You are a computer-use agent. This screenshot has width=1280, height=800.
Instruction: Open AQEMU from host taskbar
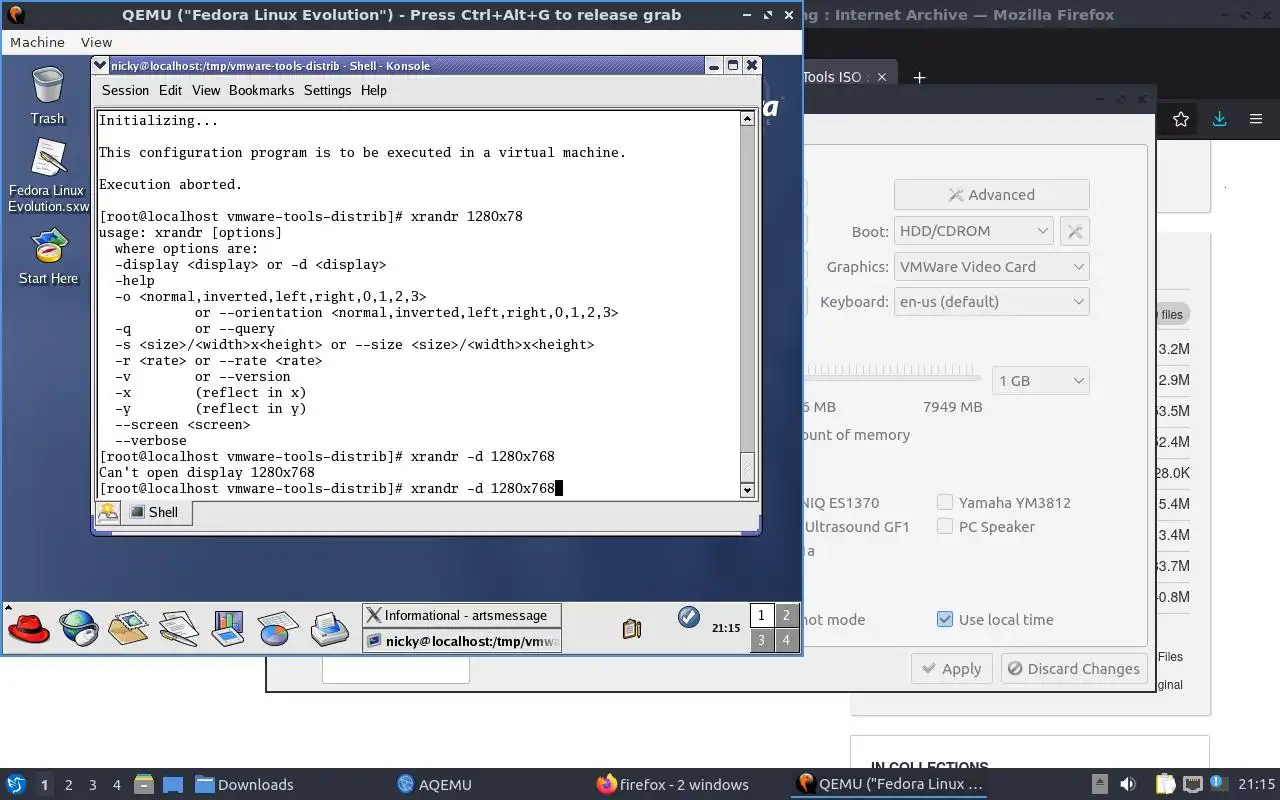click(434, 784)
